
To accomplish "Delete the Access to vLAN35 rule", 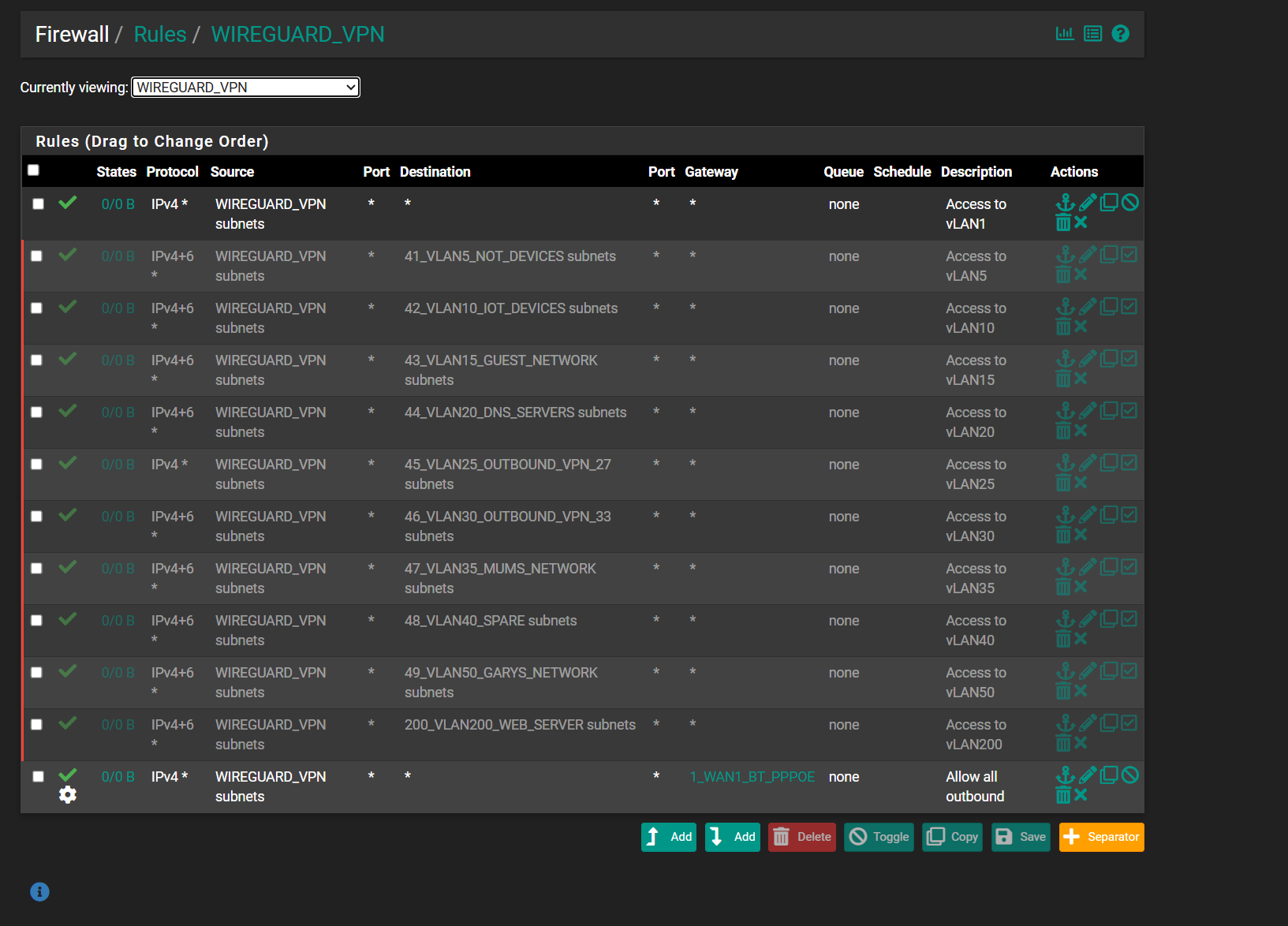I will tap(1063, 587).
